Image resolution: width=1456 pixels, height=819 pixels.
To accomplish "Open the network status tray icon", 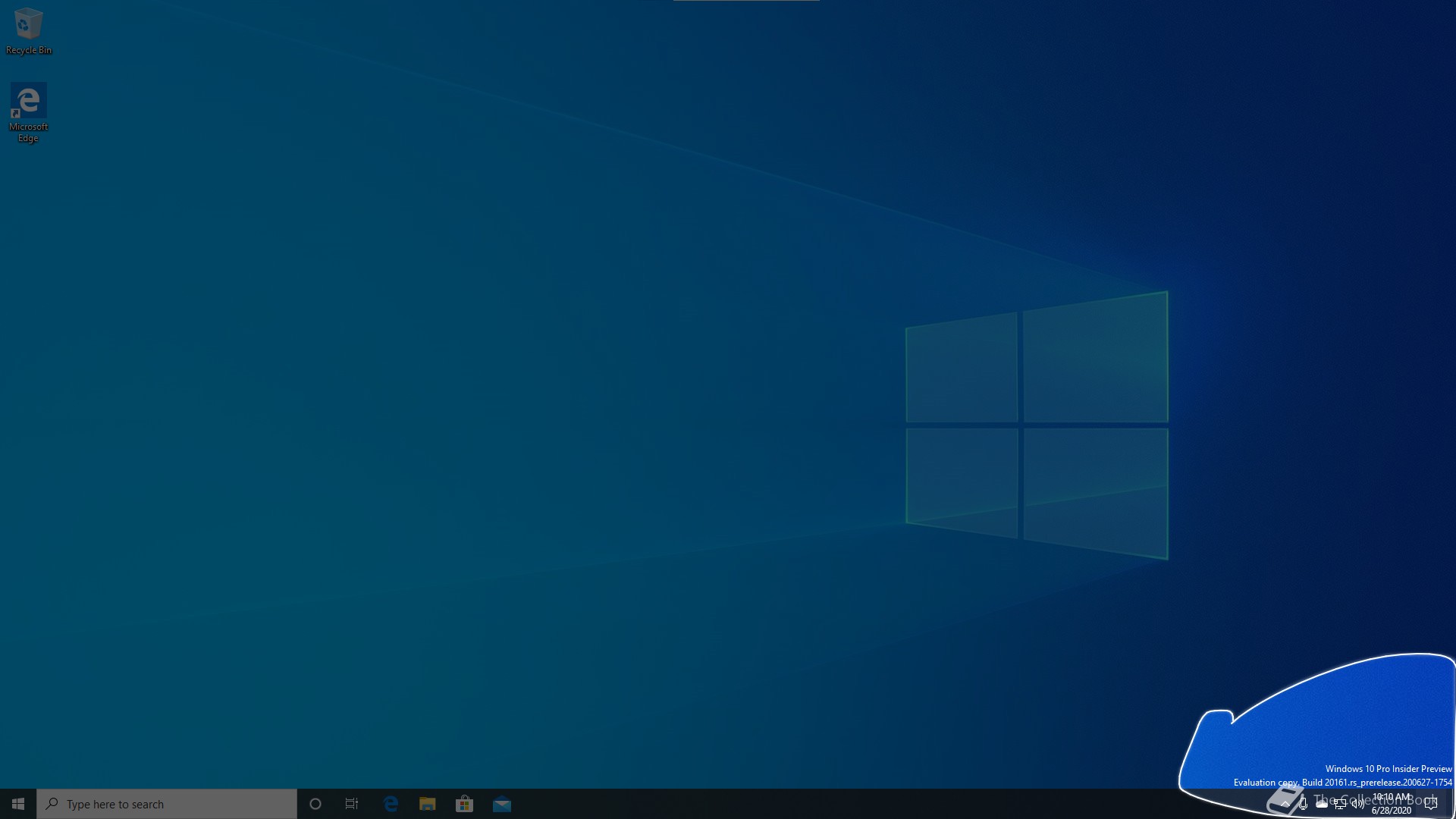I will pos(1340,804).
